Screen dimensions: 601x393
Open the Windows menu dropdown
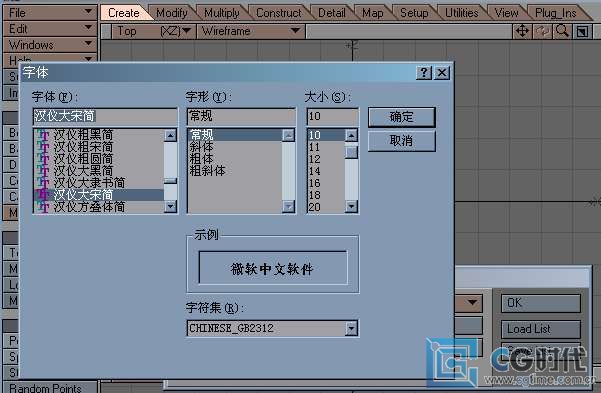(x=49, y=45)
